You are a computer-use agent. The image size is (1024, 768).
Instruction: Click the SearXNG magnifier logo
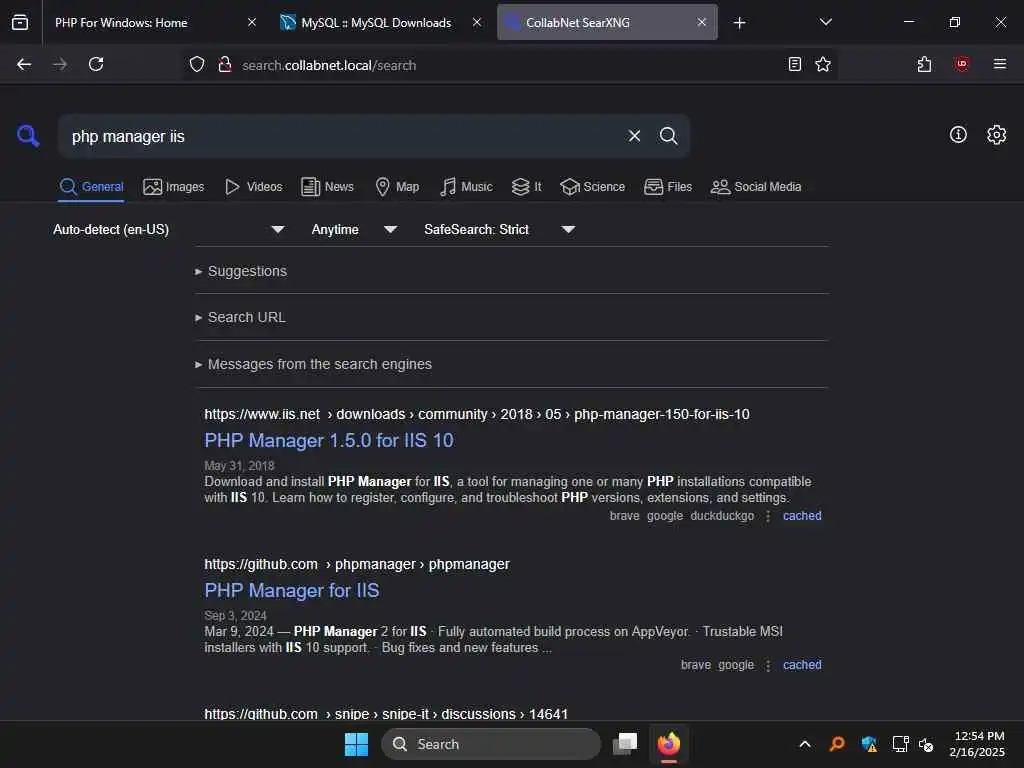point(28,136)
